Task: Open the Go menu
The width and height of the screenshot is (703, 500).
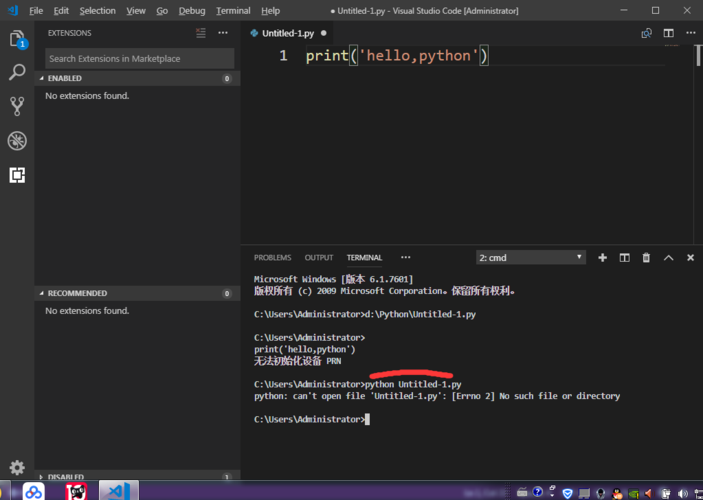Action: [x=162, y=11]
